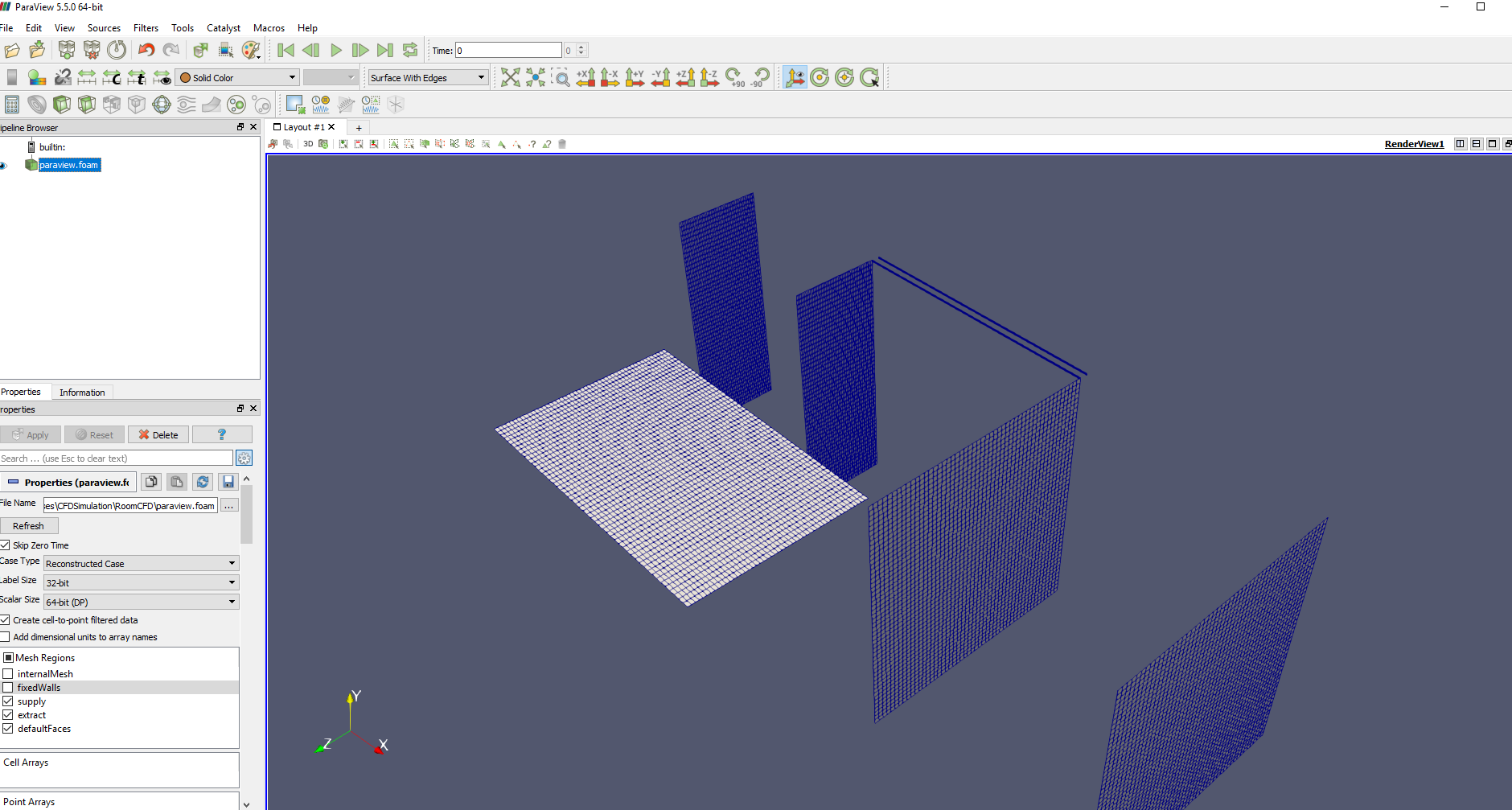Undo the last action
Image resolution: width=1512 pixels, height=810 pixels.
click(x=146, y=51)
